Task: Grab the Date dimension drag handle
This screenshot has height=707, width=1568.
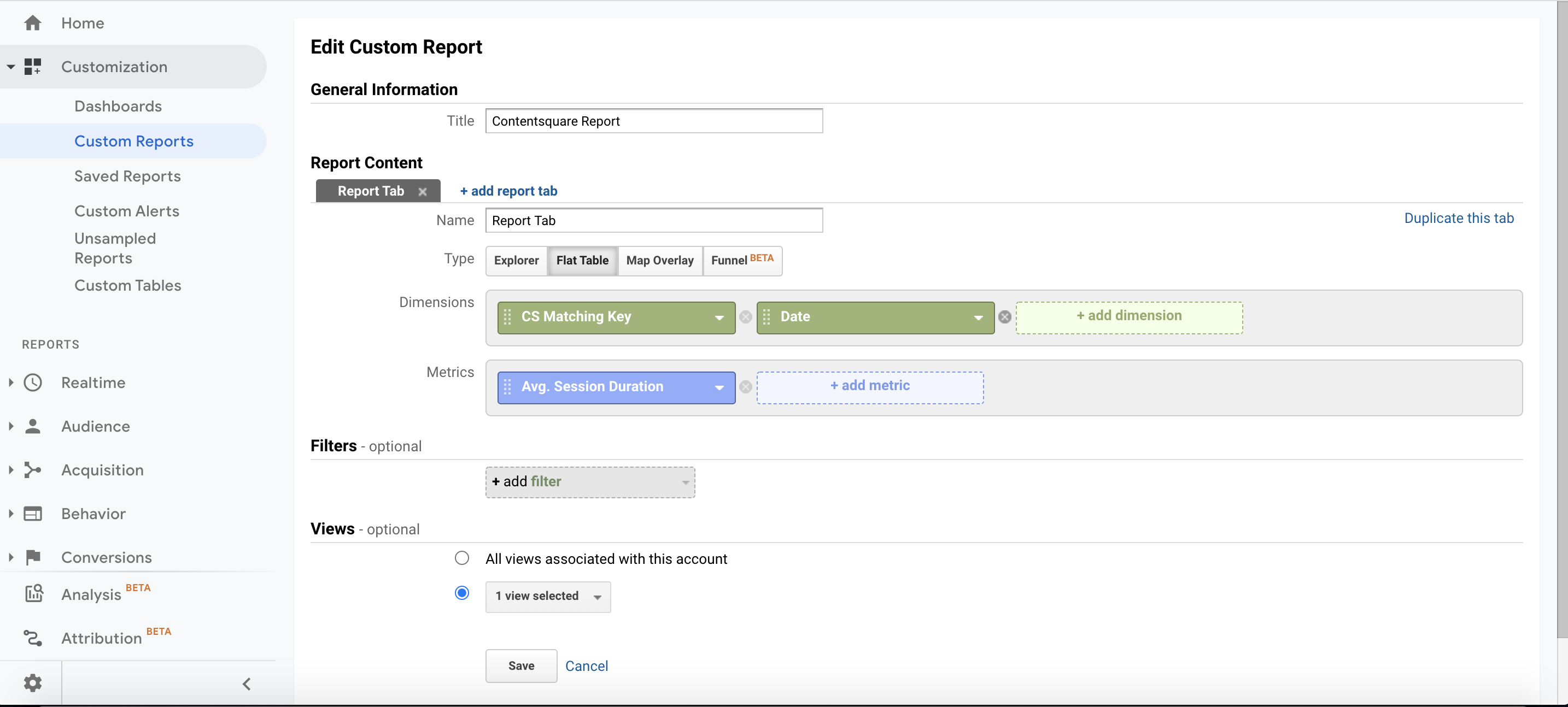Action: click(x=767, y=317)
